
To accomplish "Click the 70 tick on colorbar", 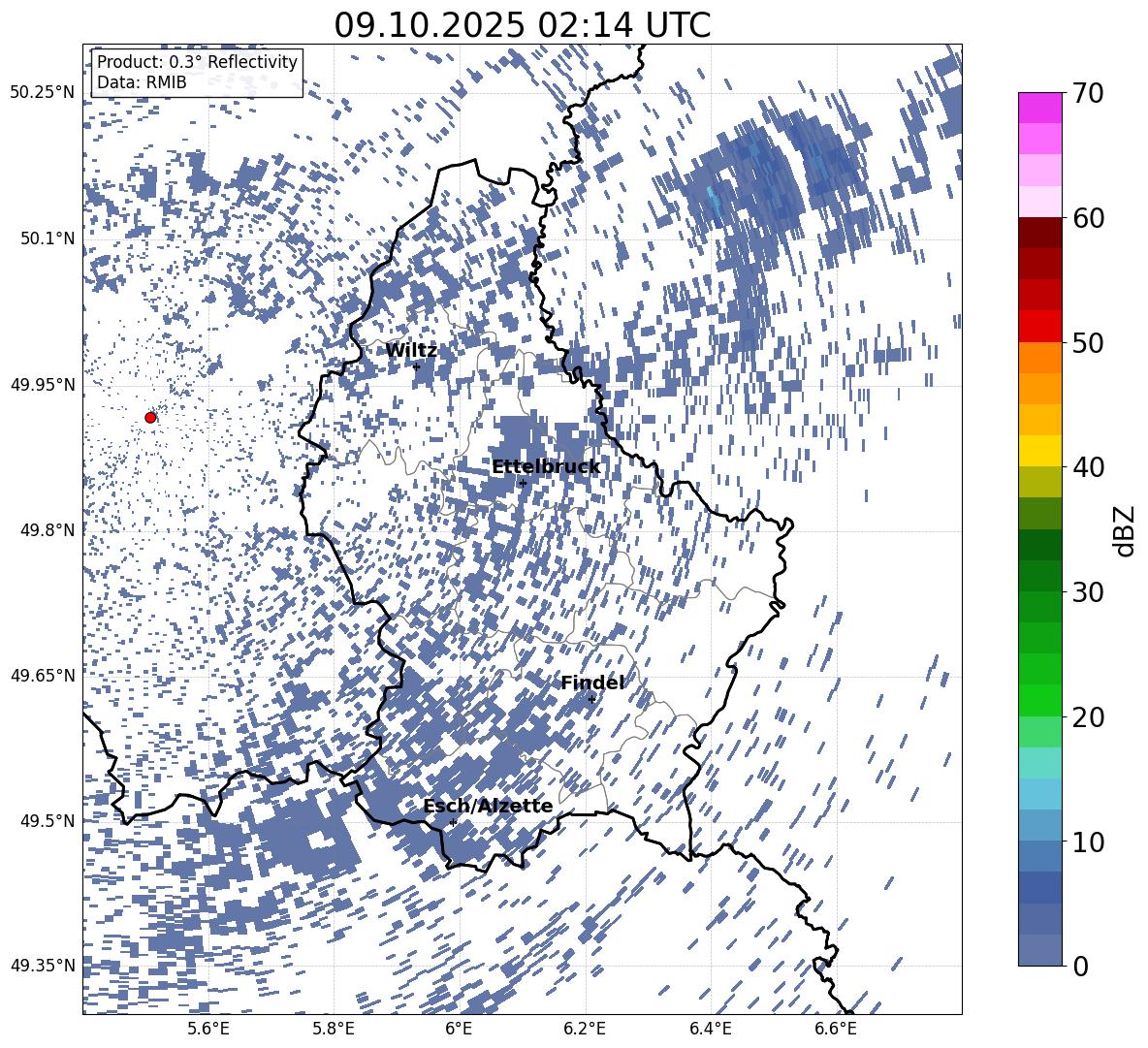I will pyautogui.click(x=1088, y=93).
